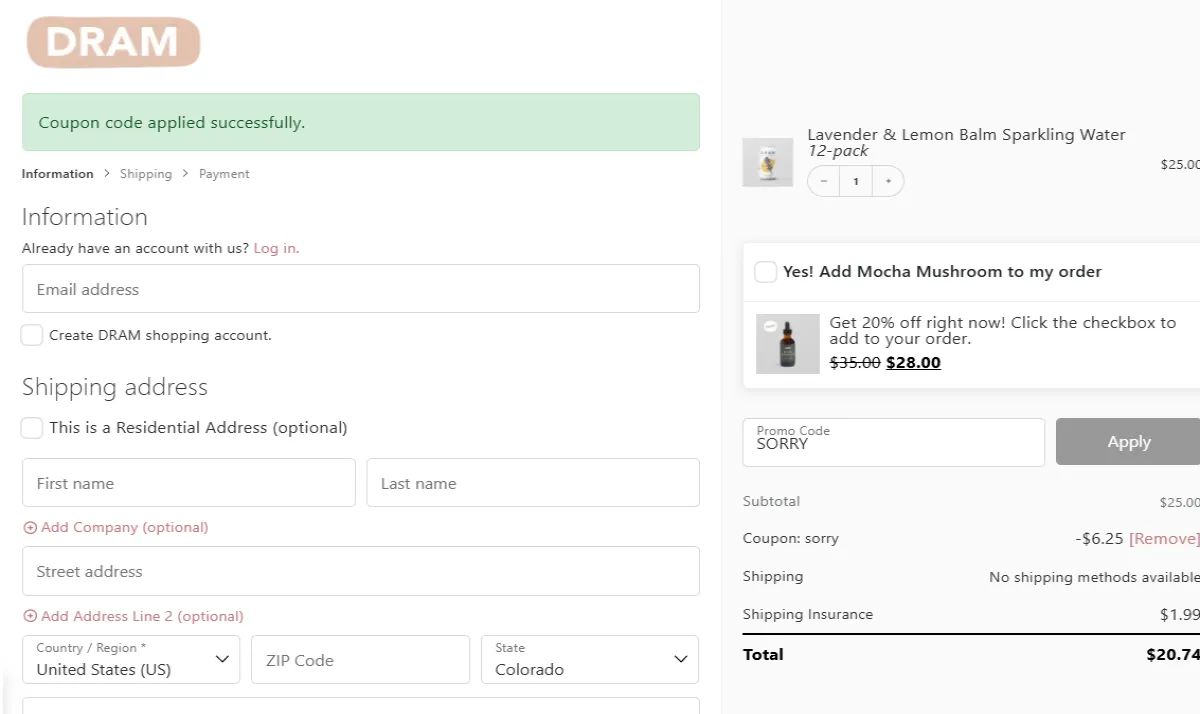Click the Payment breadcrumb step
The image size is (1200, 714).
(223, 173)
